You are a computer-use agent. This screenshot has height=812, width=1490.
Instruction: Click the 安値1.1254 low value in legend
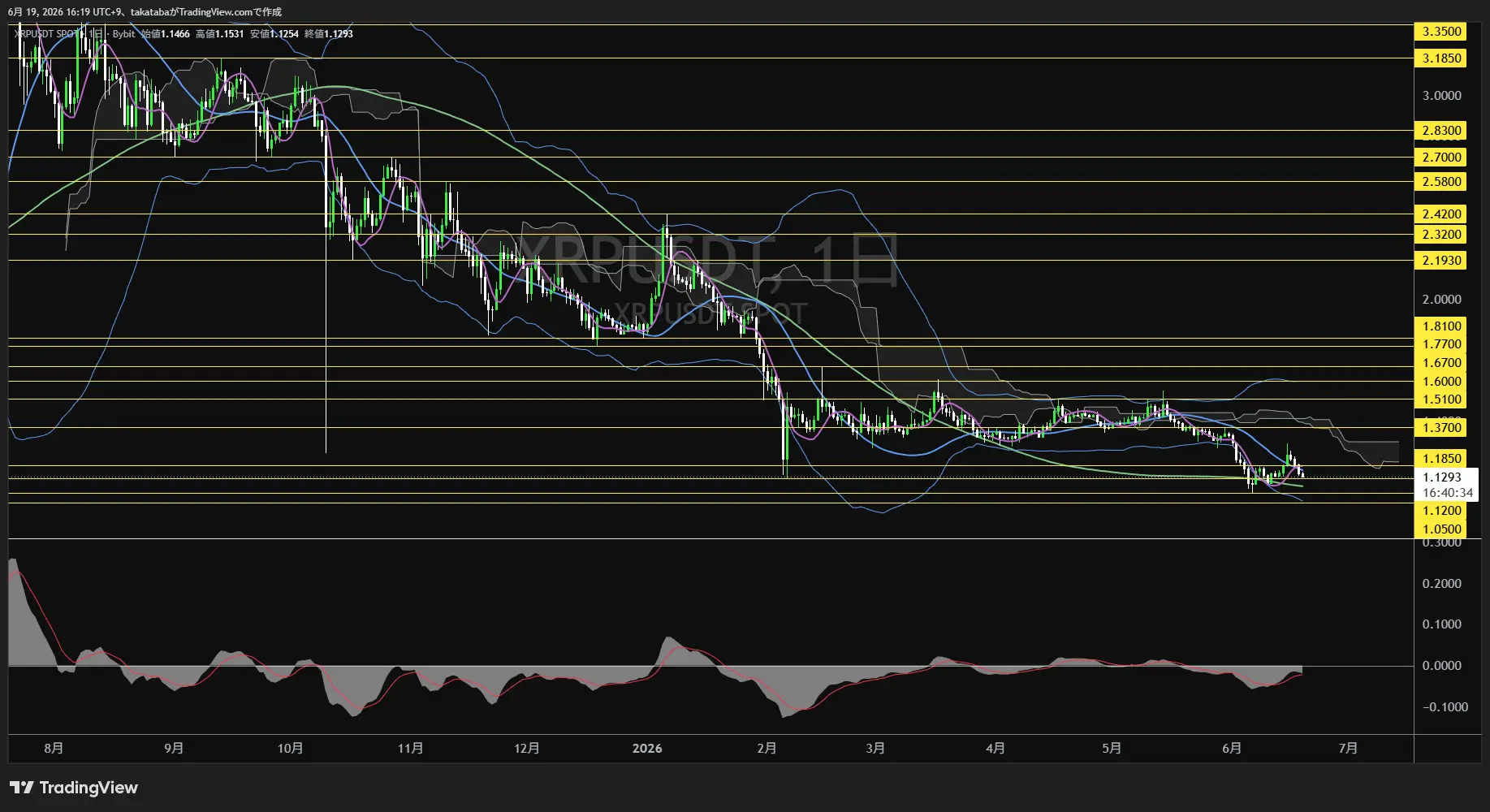pos(274,34)
